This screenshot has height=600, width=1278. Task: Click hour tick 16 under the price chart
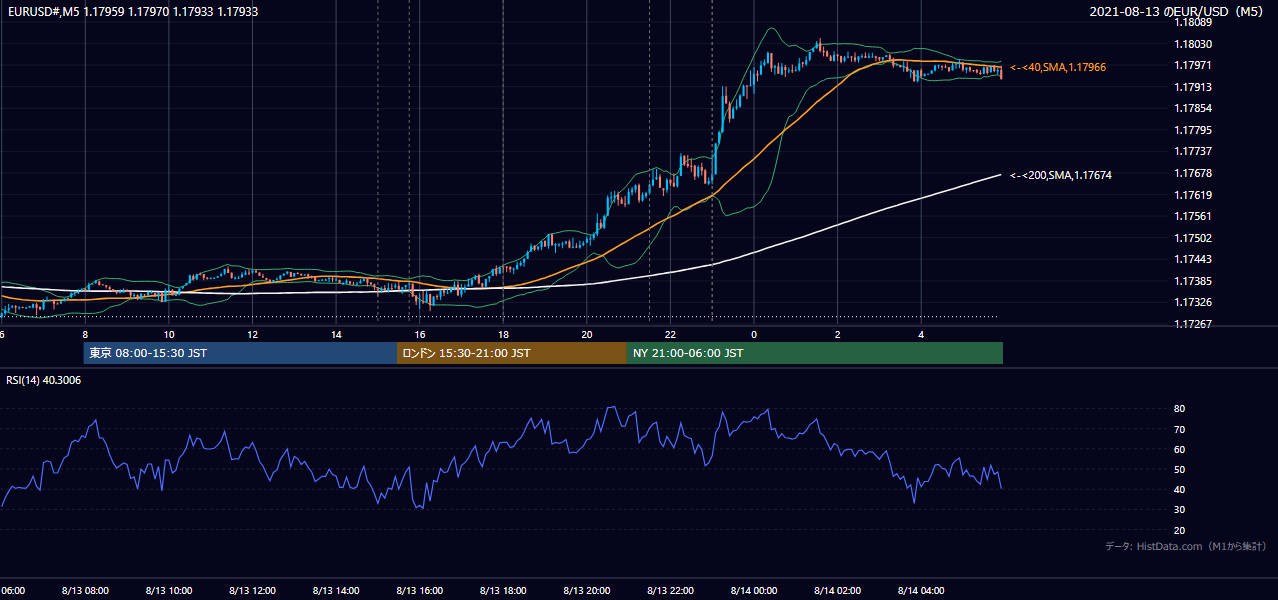(x=420, y=334)
